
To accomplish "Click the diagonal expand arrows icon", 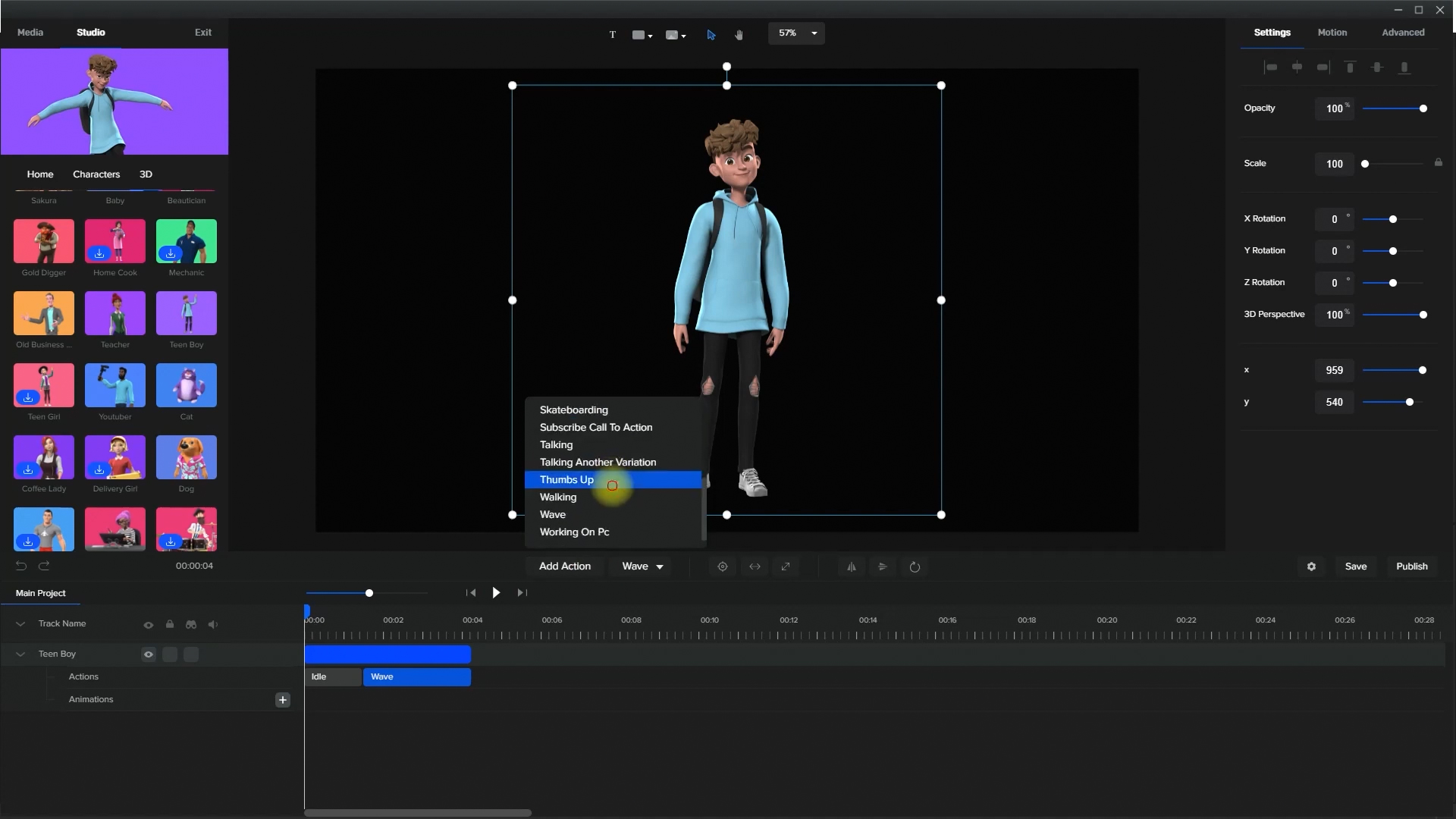I will click(x=786, y=566).
